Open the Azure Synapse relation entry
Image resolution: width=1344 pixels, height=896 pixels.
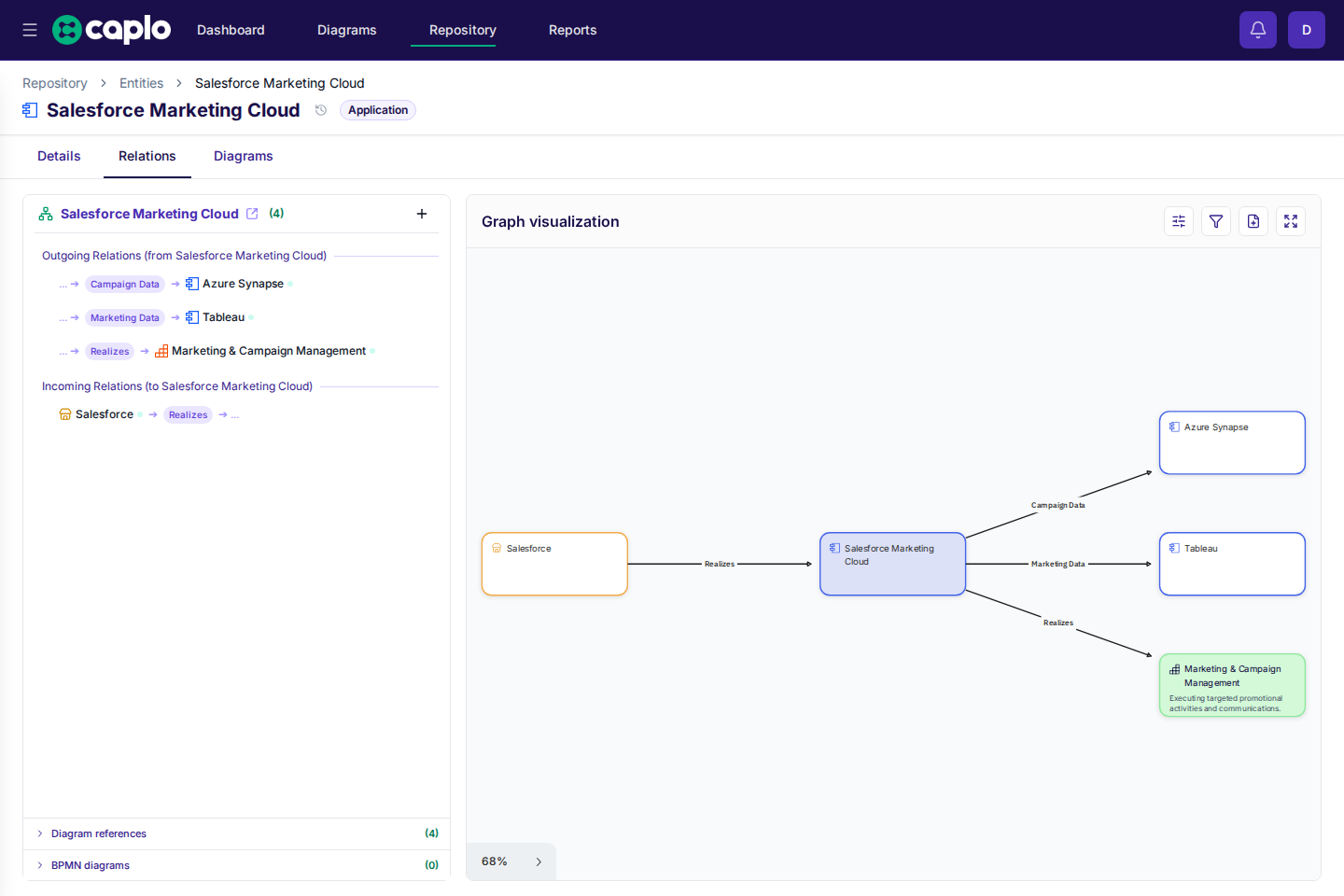[243, 284]
